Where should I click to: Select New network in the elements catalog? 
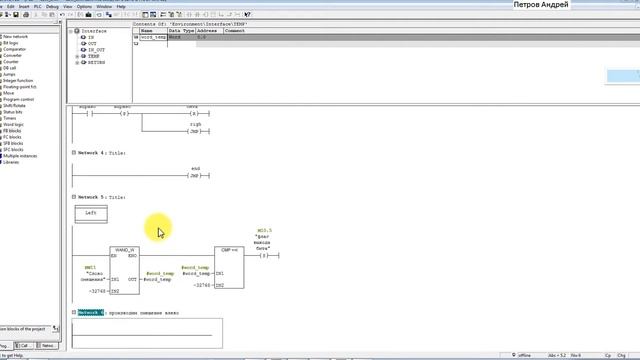(16, 37)
